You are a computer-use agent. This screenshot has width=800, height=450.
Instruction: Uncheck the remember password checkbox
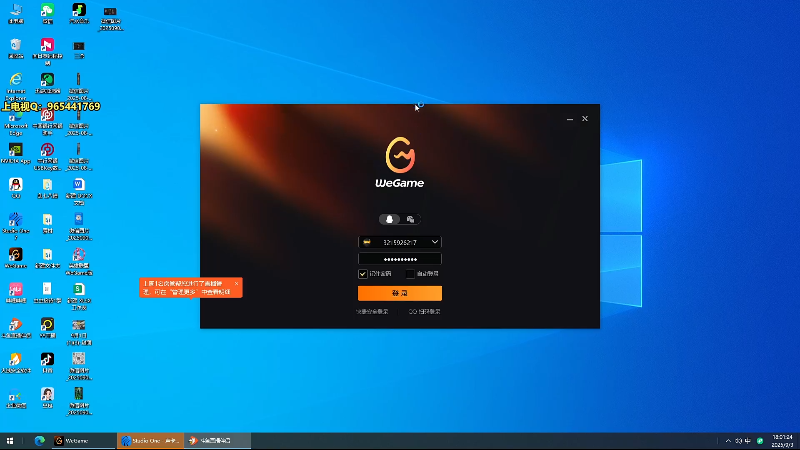point(363,274)
